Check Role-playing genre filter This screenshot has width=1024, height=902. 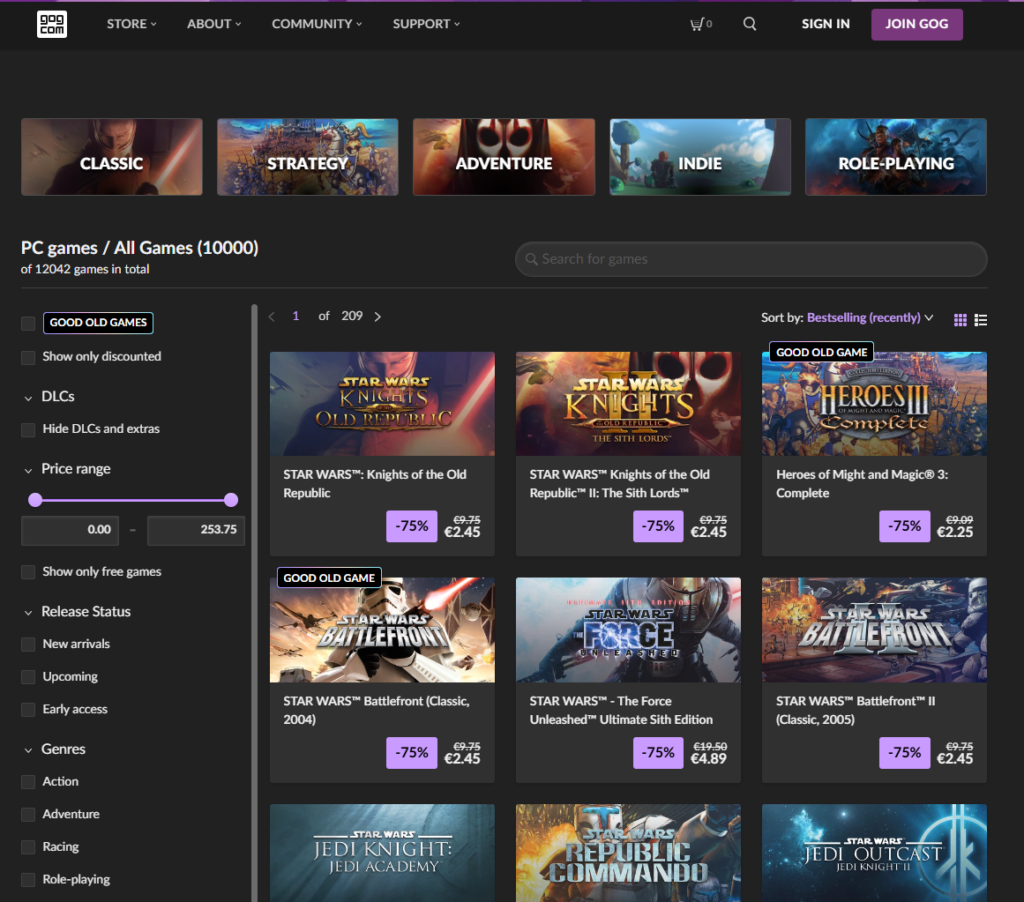pos(28,880)
